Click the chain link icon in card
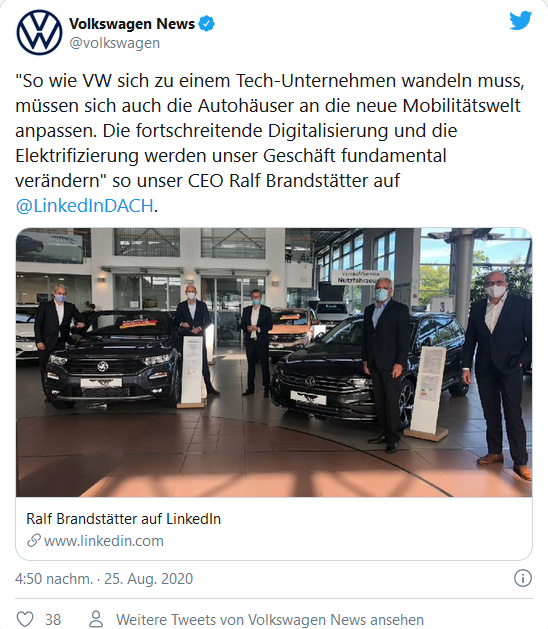This screenshot has width=548, height=629. 34,540
